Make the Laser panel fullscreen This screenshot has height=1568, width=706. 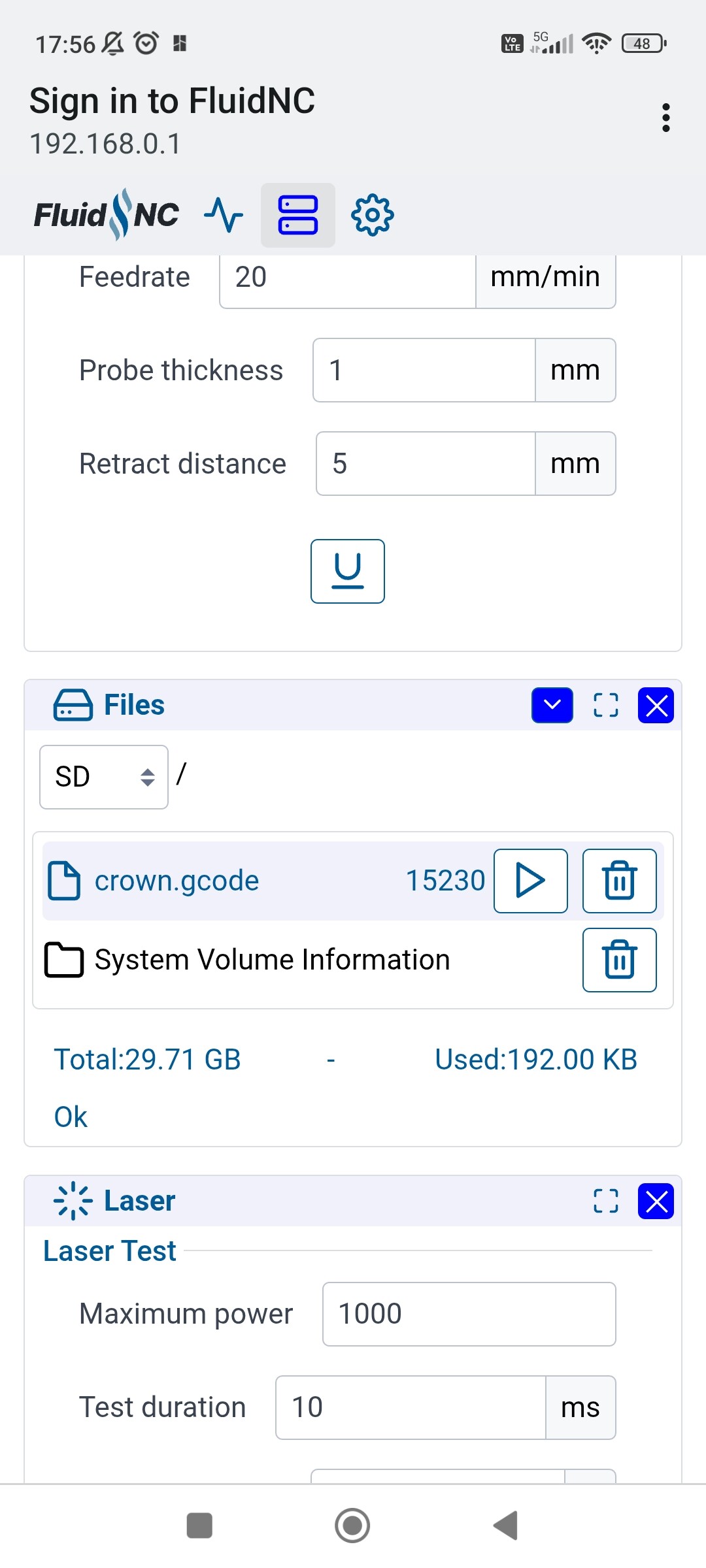[605, 1201]
